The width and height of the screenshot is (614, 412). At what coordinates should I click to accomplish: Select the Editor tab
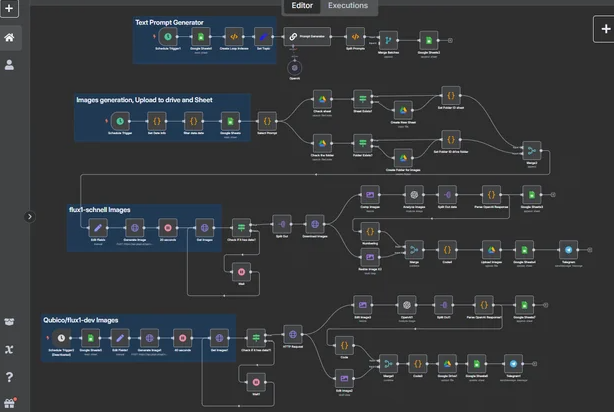[x=301, y=6]
